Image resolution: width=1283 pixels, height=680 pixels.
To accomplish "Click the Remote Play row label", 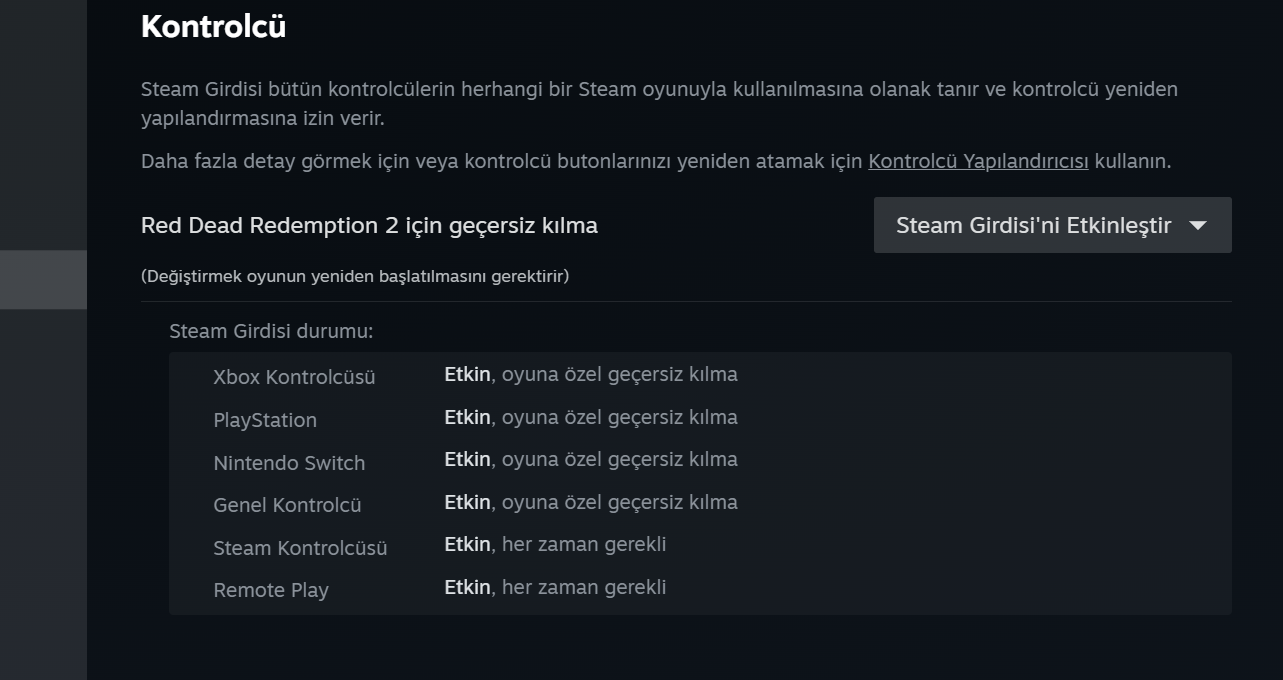I will tap(271, 590).
